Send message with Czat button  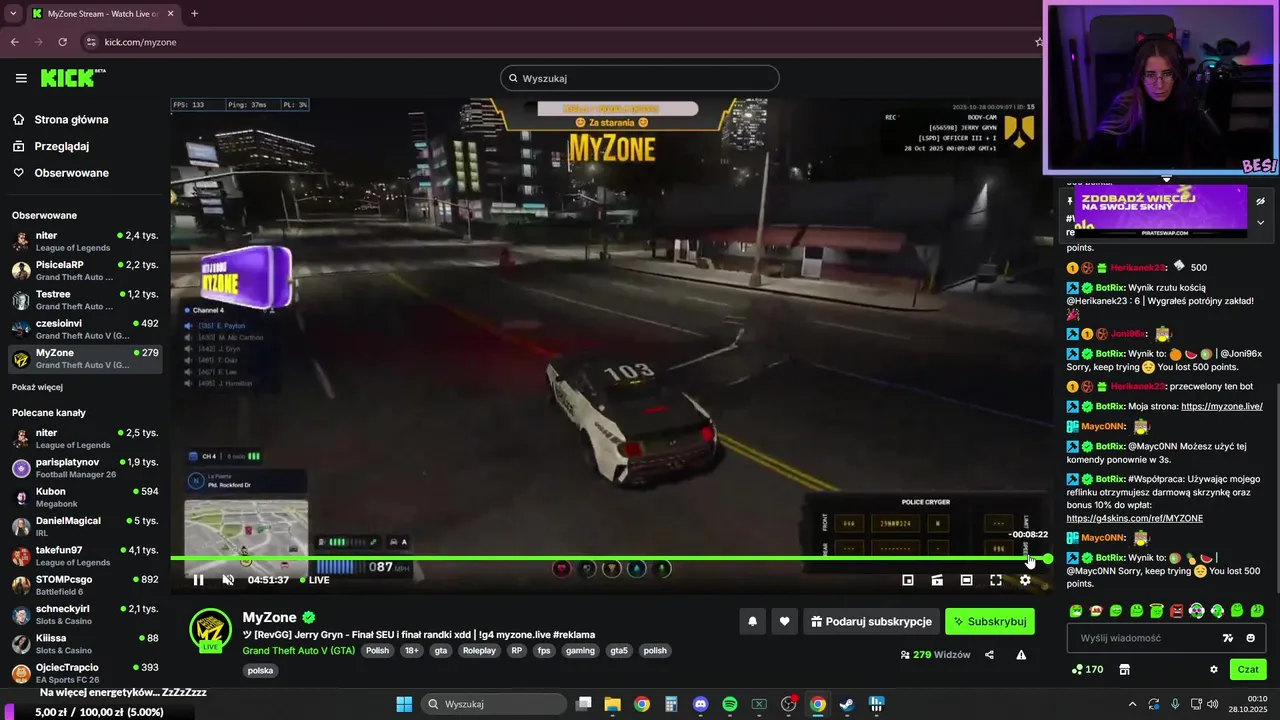(x=1248, y=669)
